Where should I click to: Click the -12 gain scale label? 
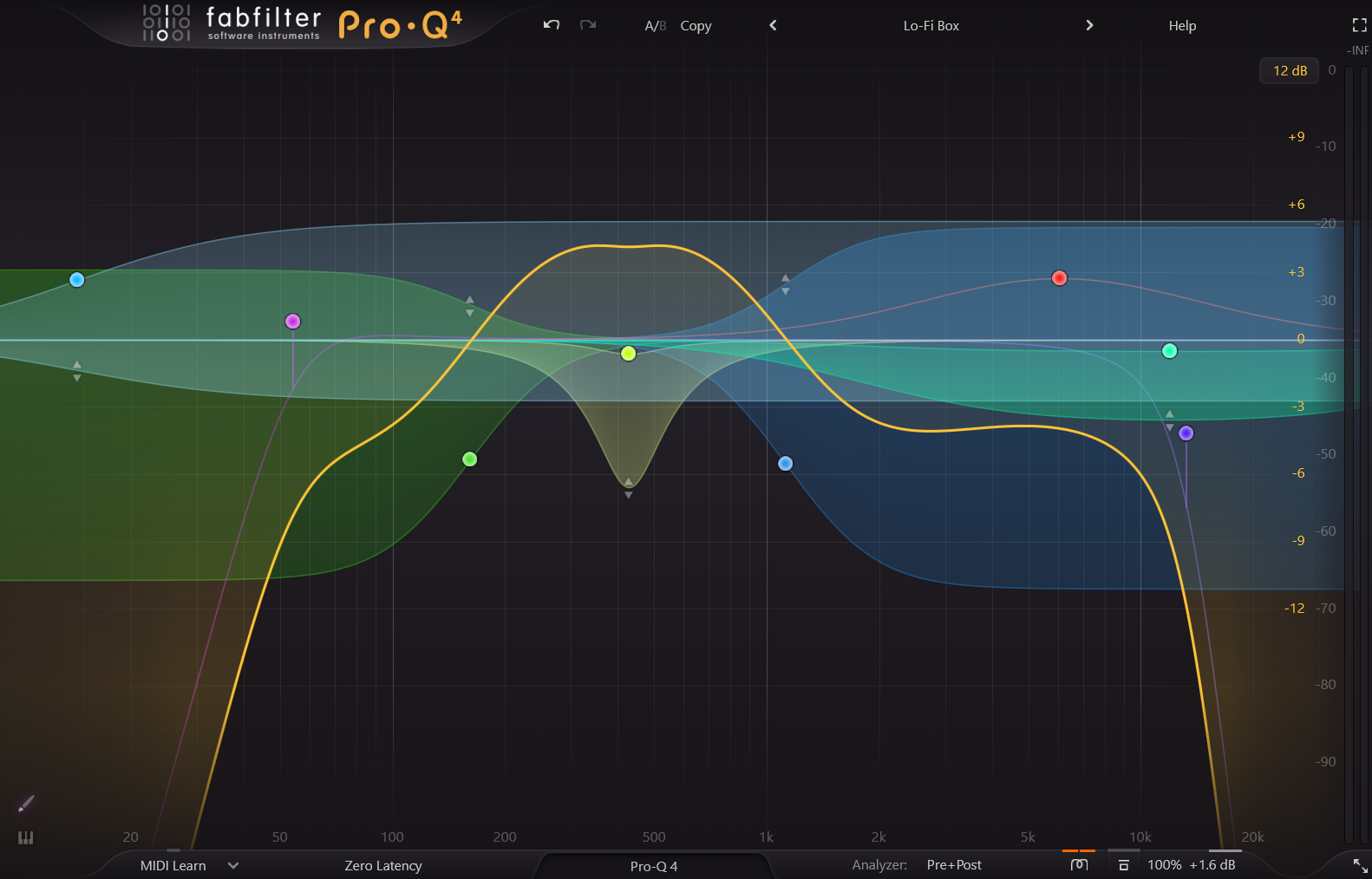(1295, 609)
